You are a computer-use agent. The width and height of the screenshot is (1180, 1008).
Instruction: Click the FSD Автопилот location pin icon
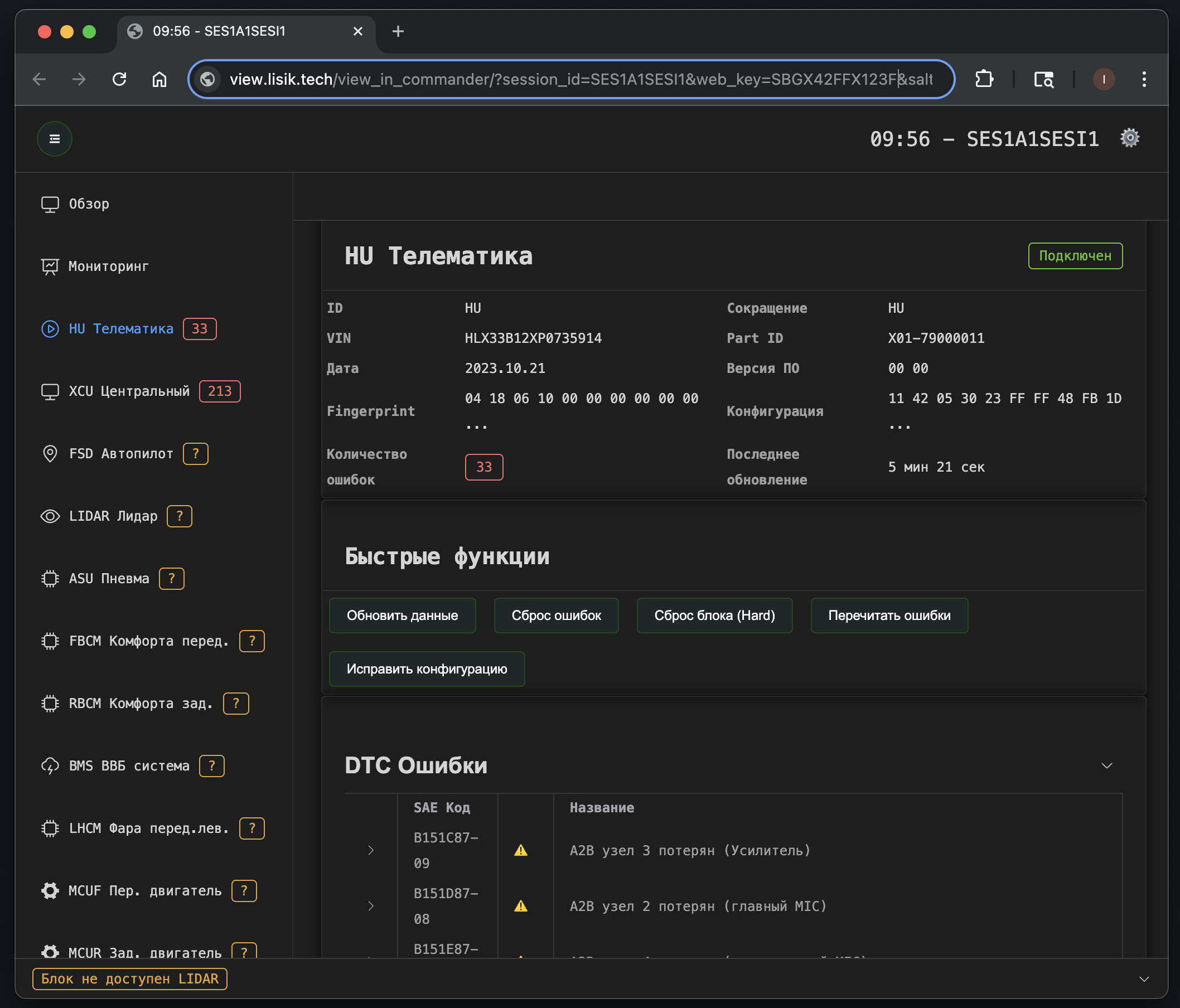(x=50, y=454)
